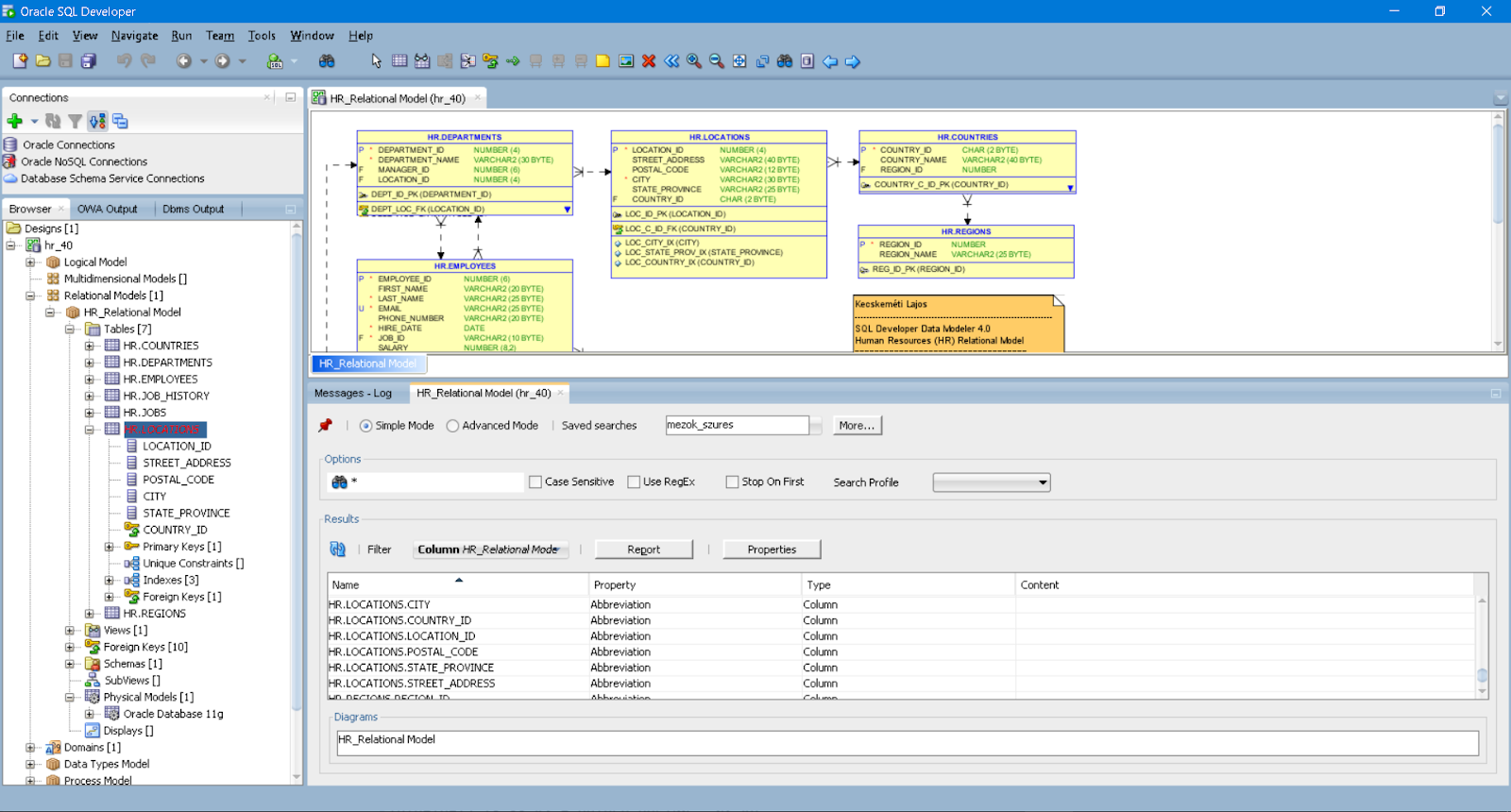Collapse the HR.LOCATIONS table node
Image resolution: width=1511 pixels, height=812 pixels.
point(89,430)
